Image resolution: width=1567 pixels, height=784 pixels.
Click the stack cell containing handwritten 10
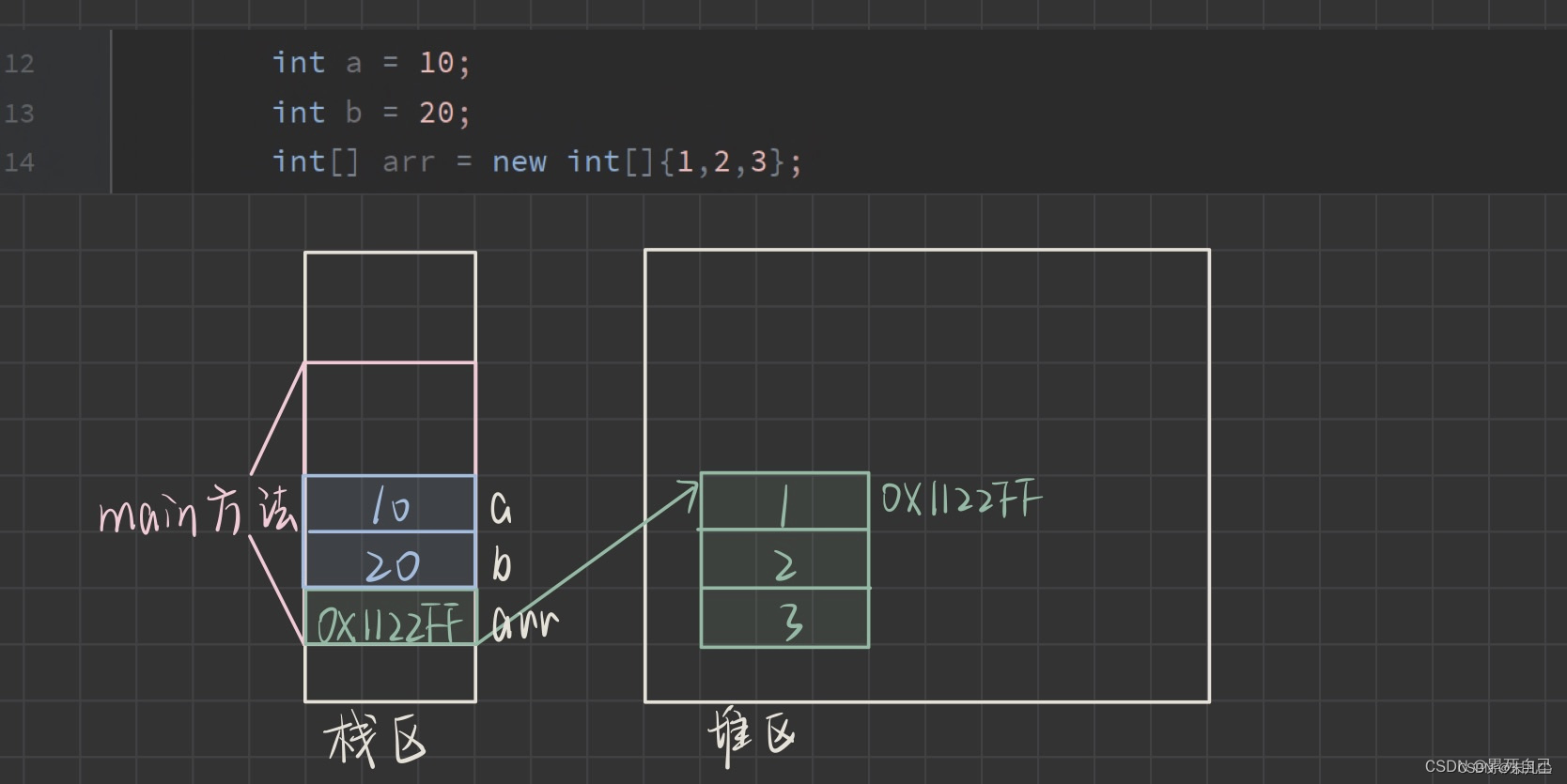[x=390, y=504]
